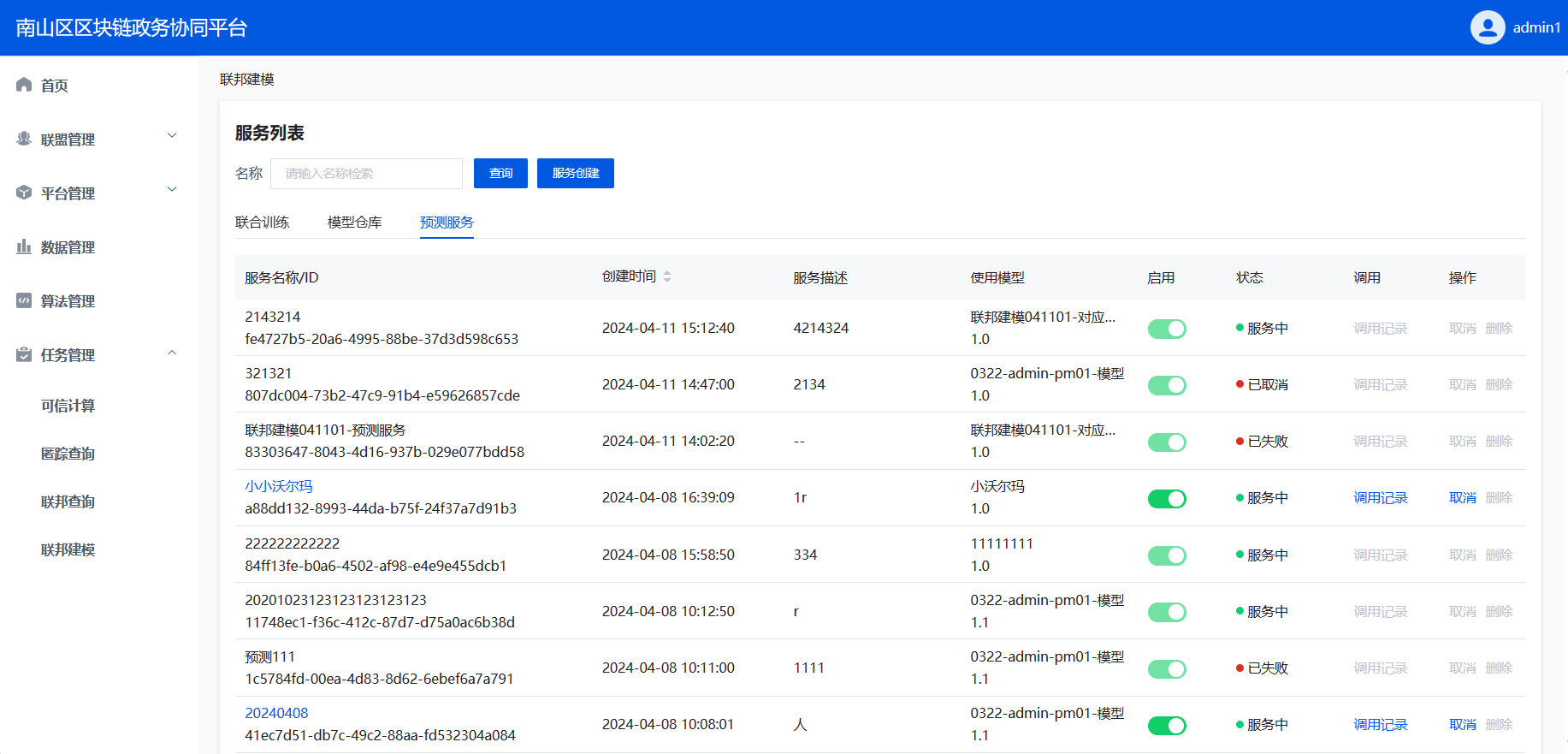The width and height of the screenshot is (1568, 754).
Task: Focus the 名称 search input field
Action: (366, 173)
